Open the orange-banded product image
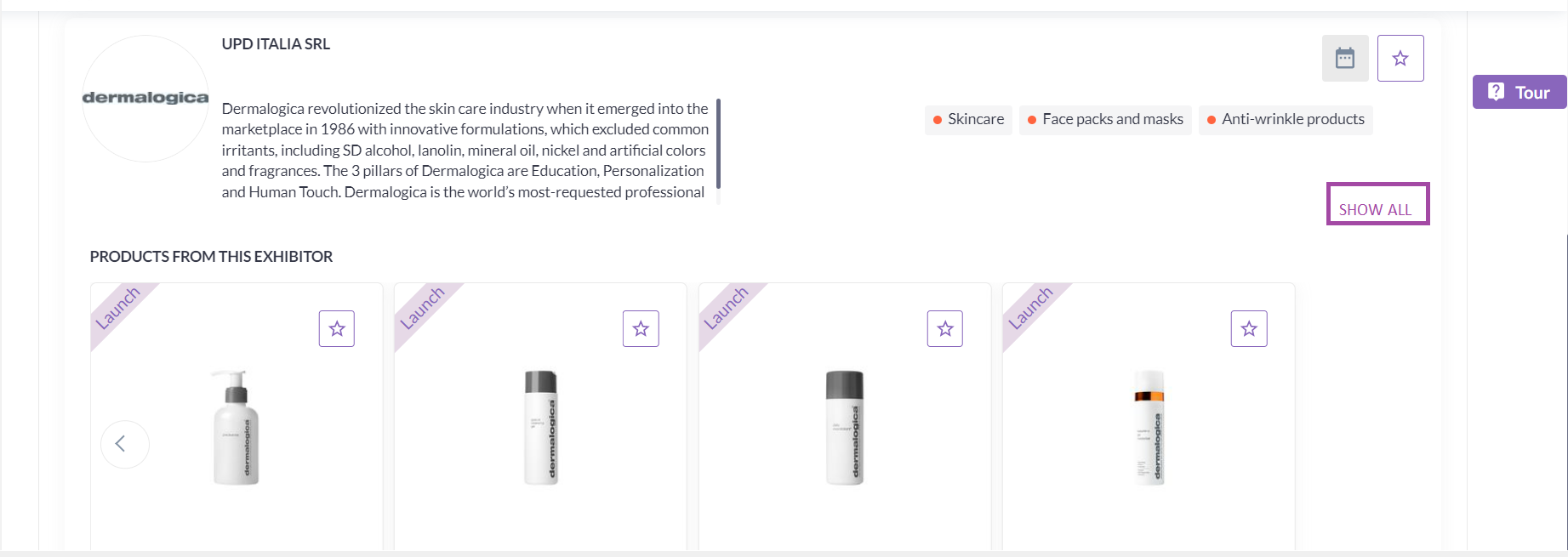The height and width of the screenshot is (557, 1568). point(1149,428)
